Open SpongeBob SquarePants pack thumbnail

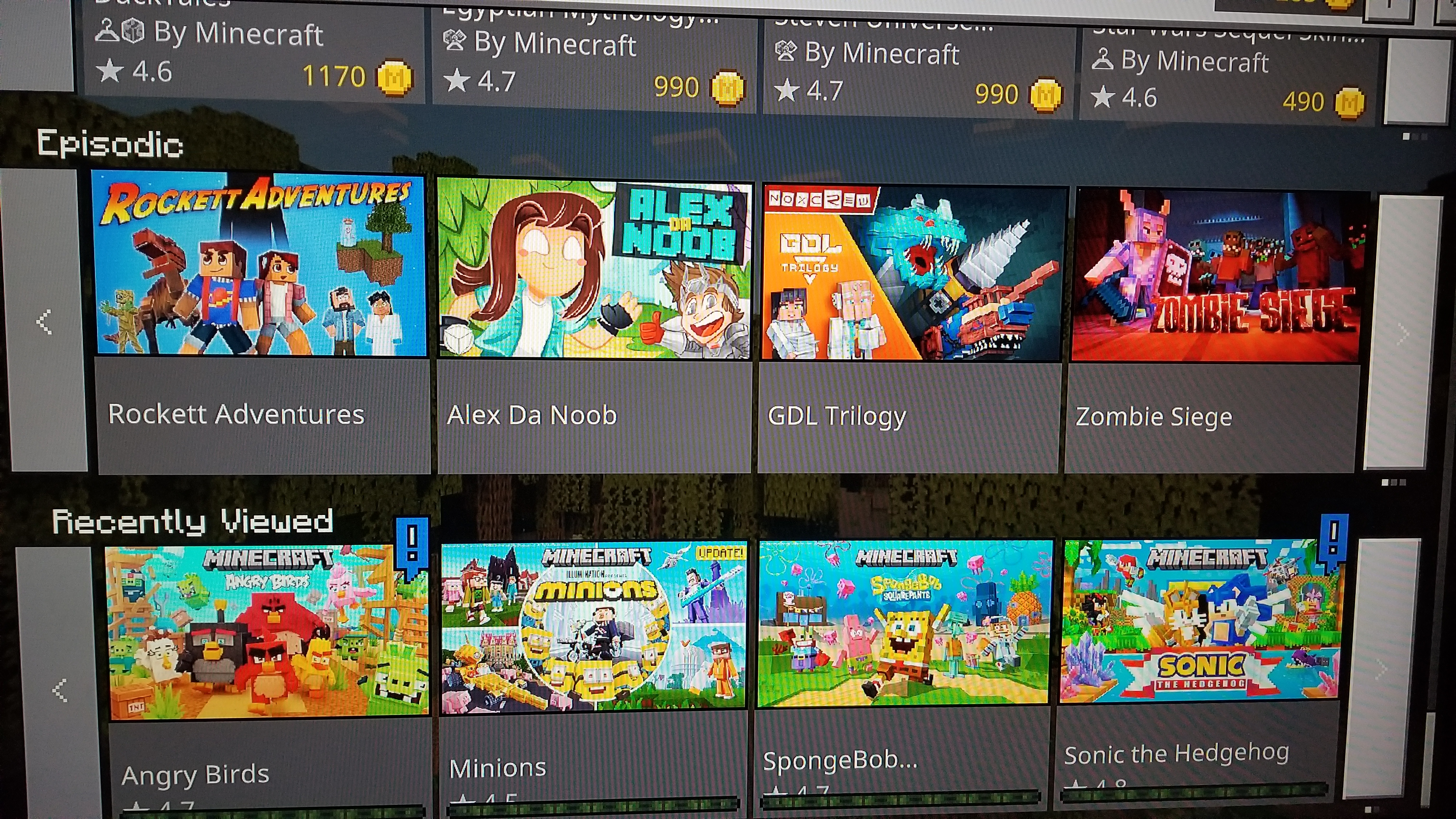tap(904, 623)
